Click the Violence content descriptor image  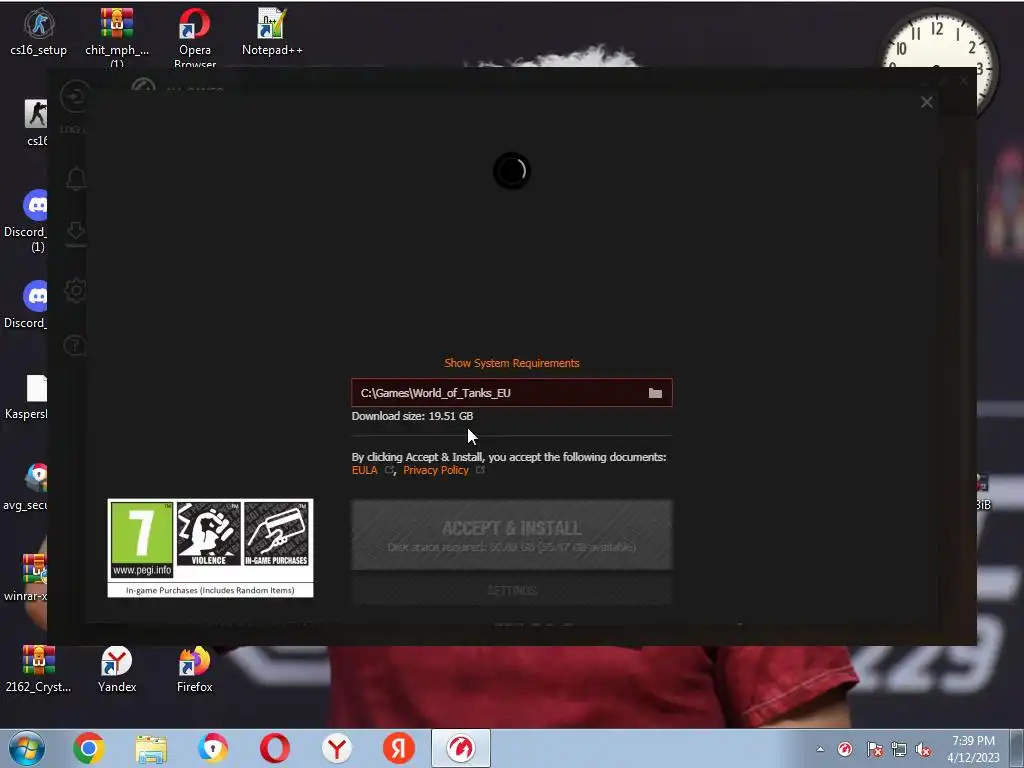[208, 534]
